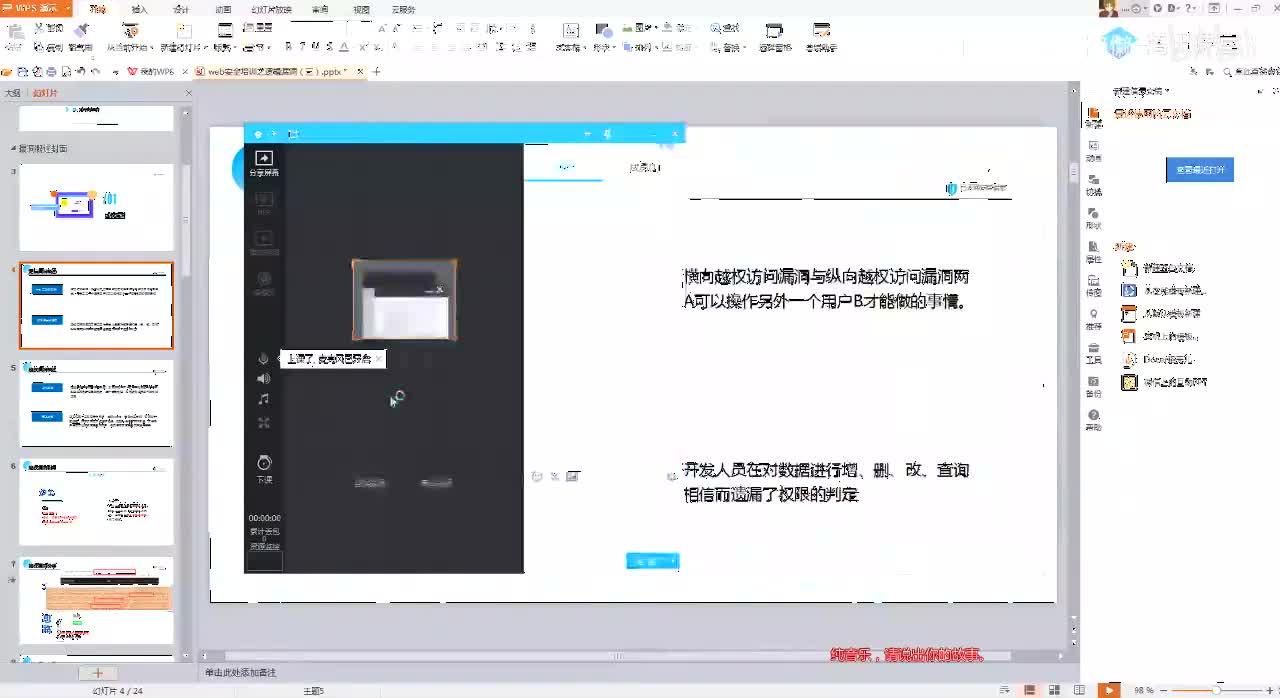
Task: Open the 属性 properties panel in right sidebar
Action: click(x=1094, y=253)
